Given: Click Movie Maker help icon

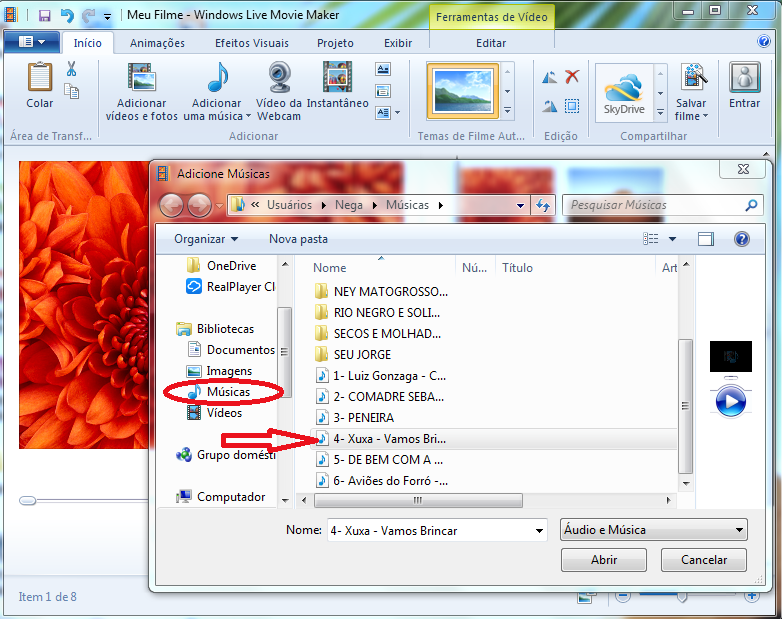Looking at the screenshot, I should coord(764,41).
